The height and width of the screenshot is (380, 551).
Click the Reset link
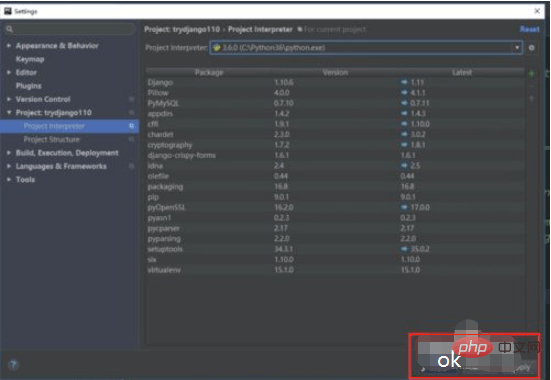pyautogui.click(x=530, y=29)
